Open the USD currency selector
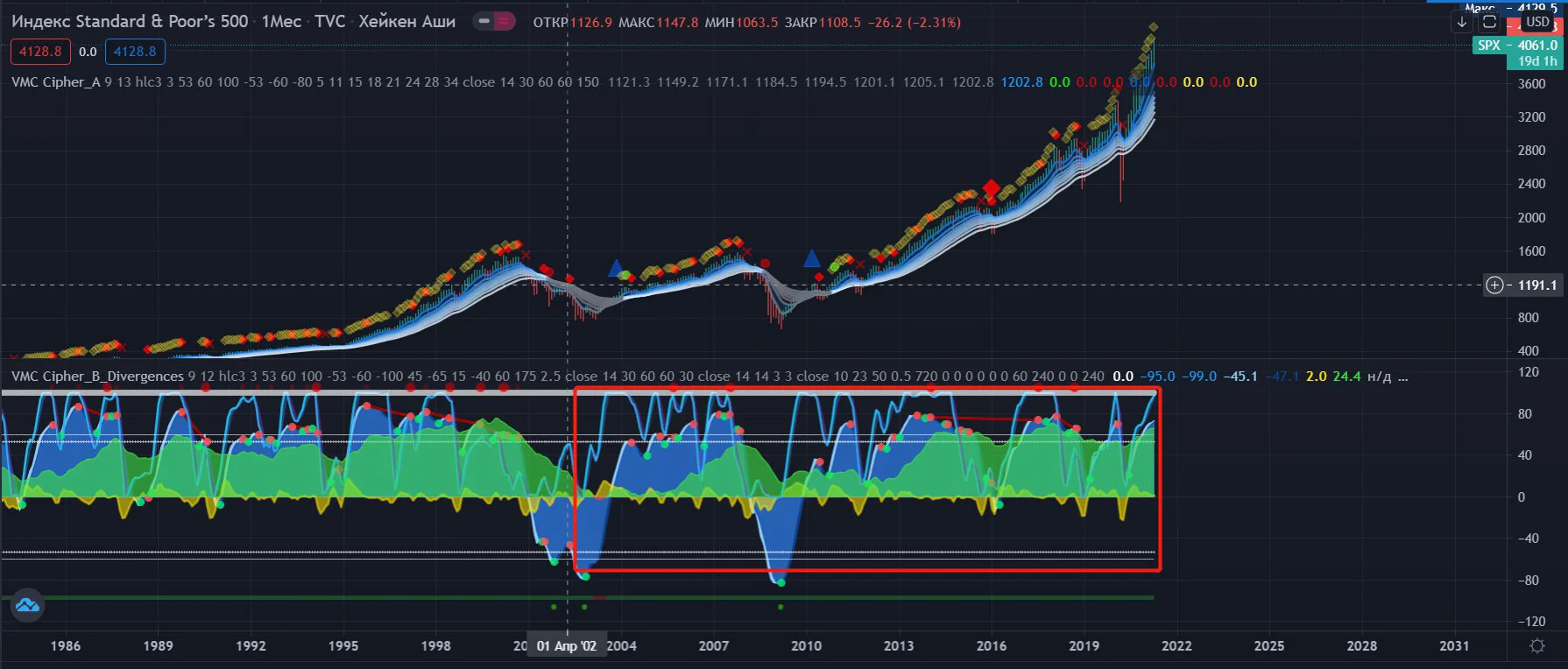Screen dimensions: 1568x669 1537,22
